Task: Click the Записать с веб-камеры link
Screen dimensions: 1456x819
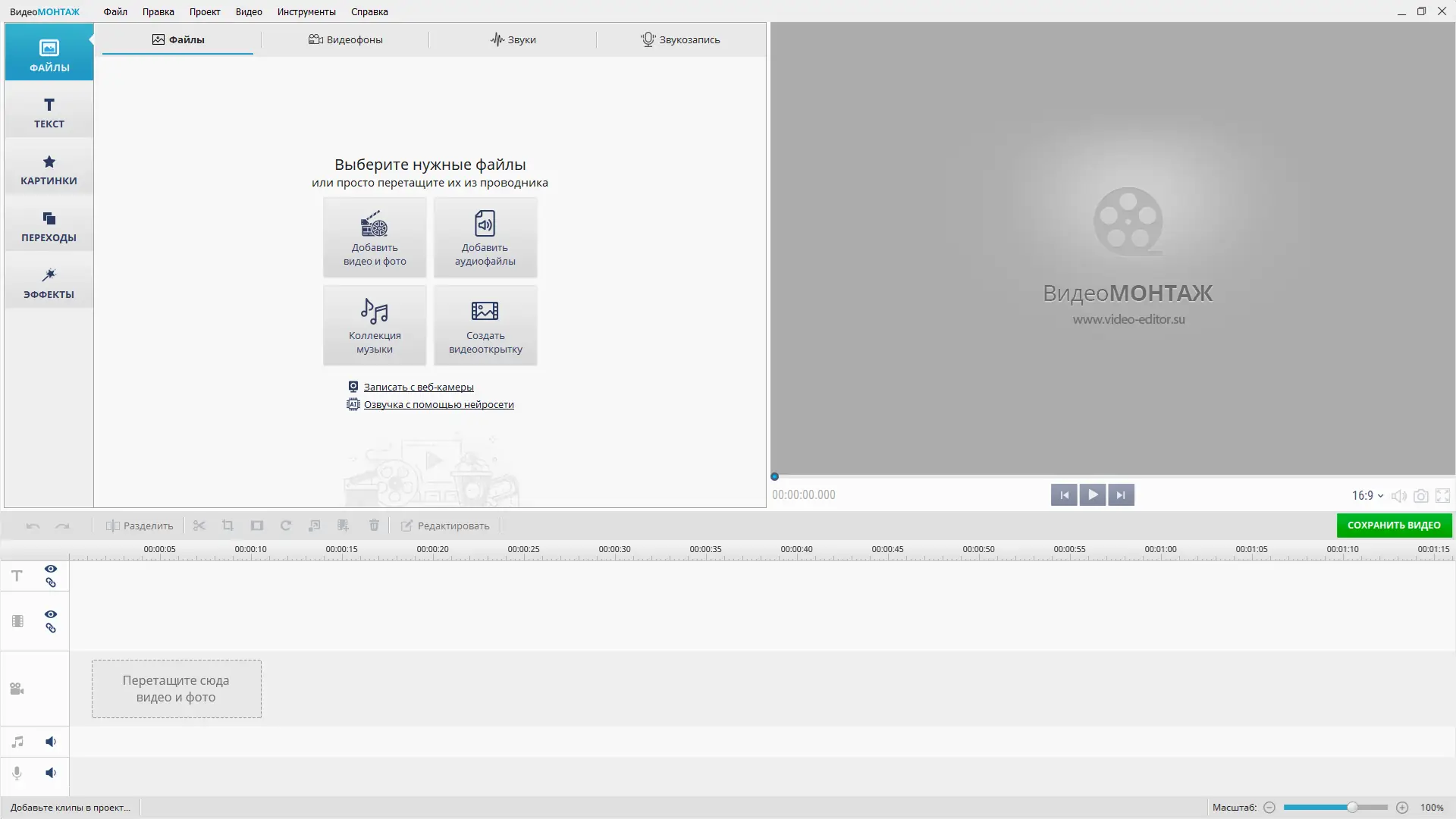Action: 419,387
